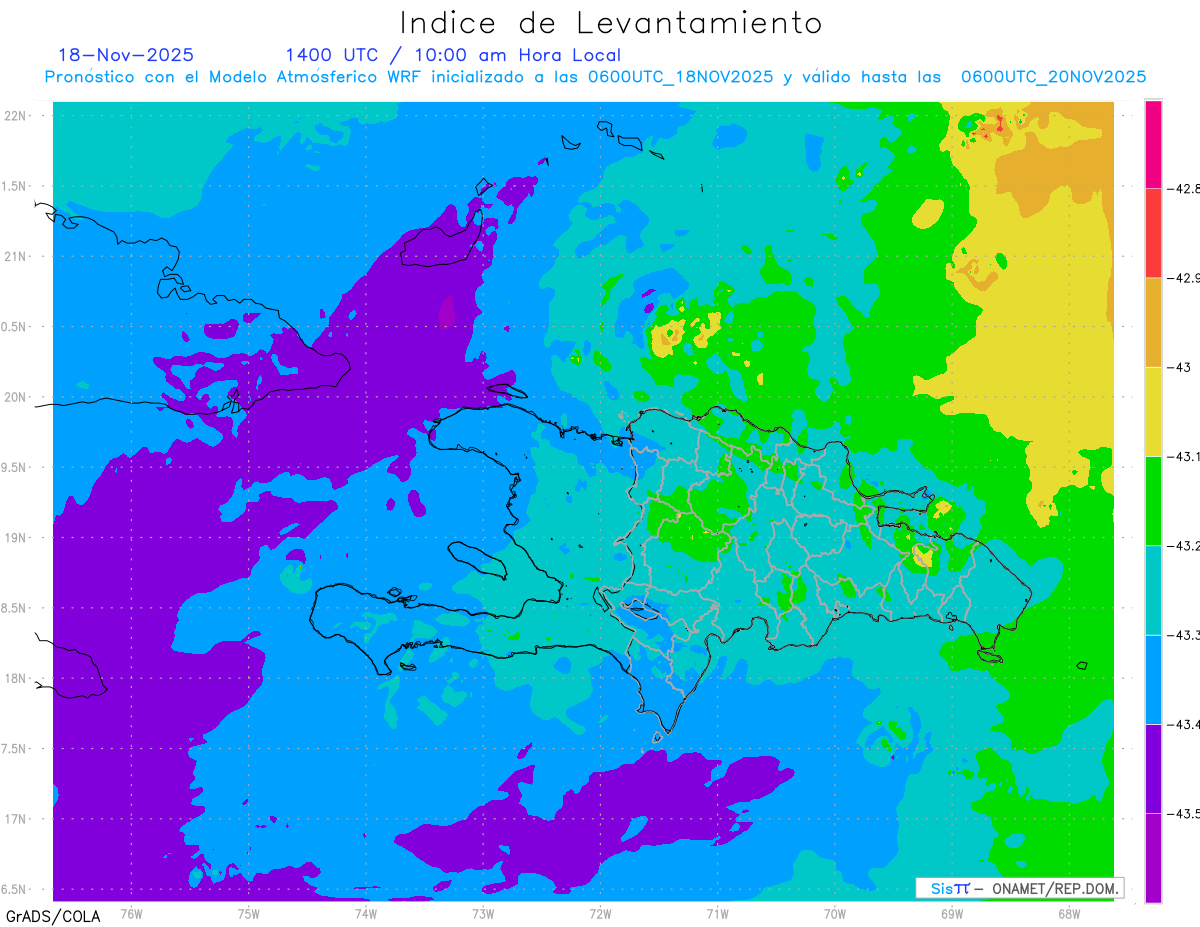Click the legend value "-43.2"
The image size is (1200, 927).
[1183, 546]
